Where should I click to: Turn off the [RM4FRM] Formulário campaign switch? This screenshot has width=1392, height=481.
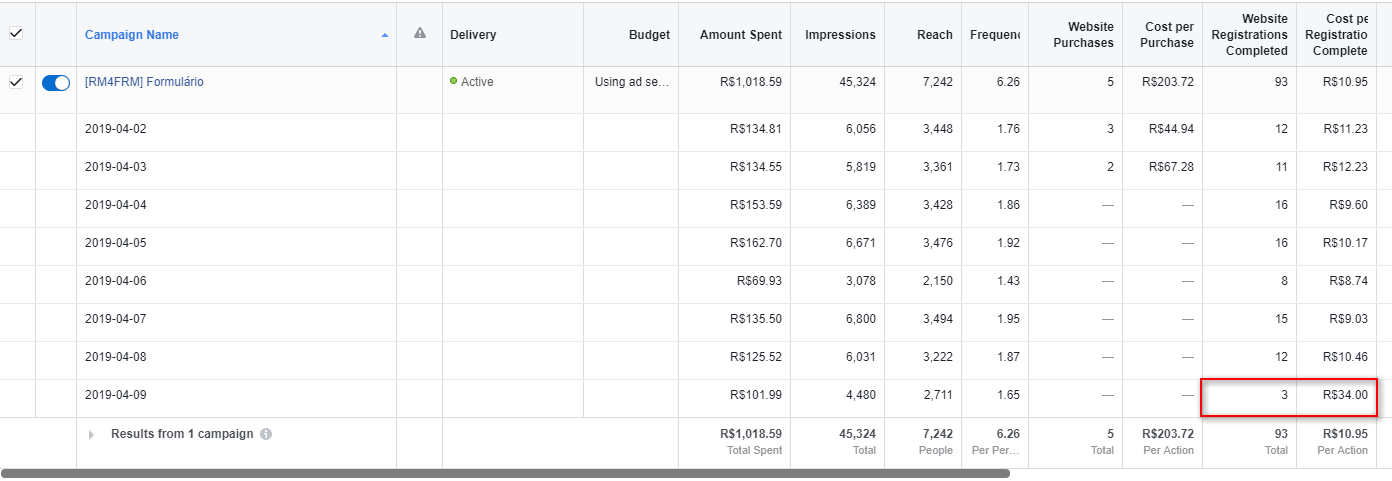coord(56,83)
